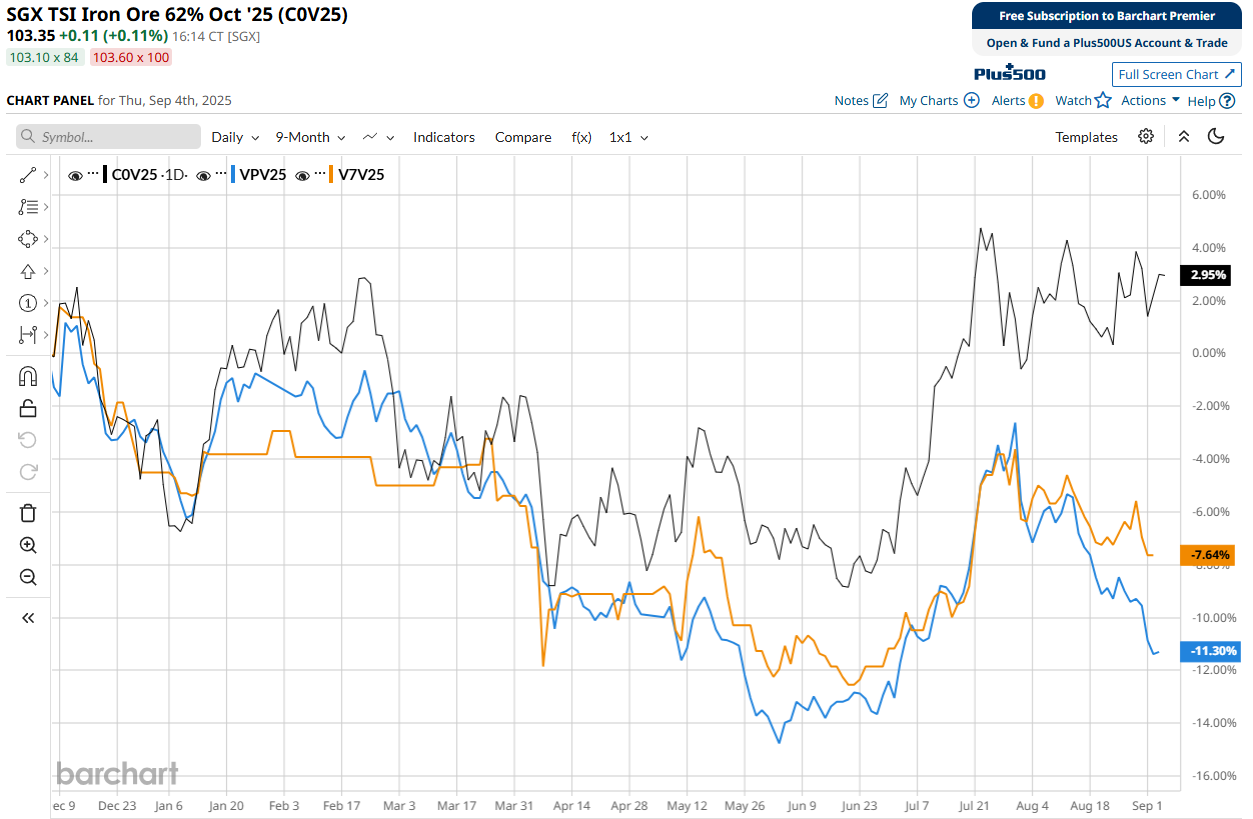
Task: Open Free Subscription to Barchart Premier link
Action: point(1106,16)
